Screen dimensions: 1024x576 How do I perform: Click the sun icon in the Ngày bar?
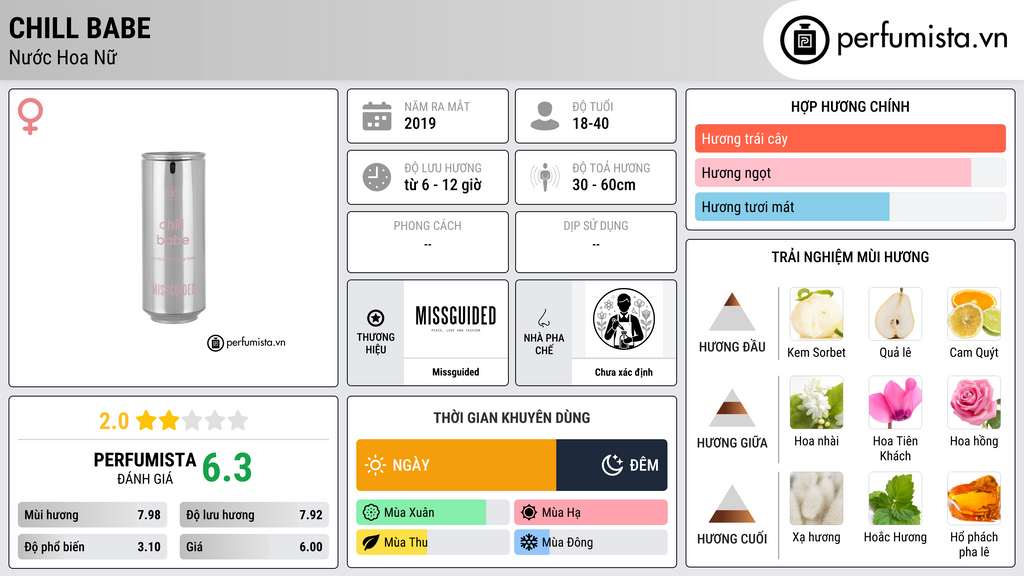[376, 465]
